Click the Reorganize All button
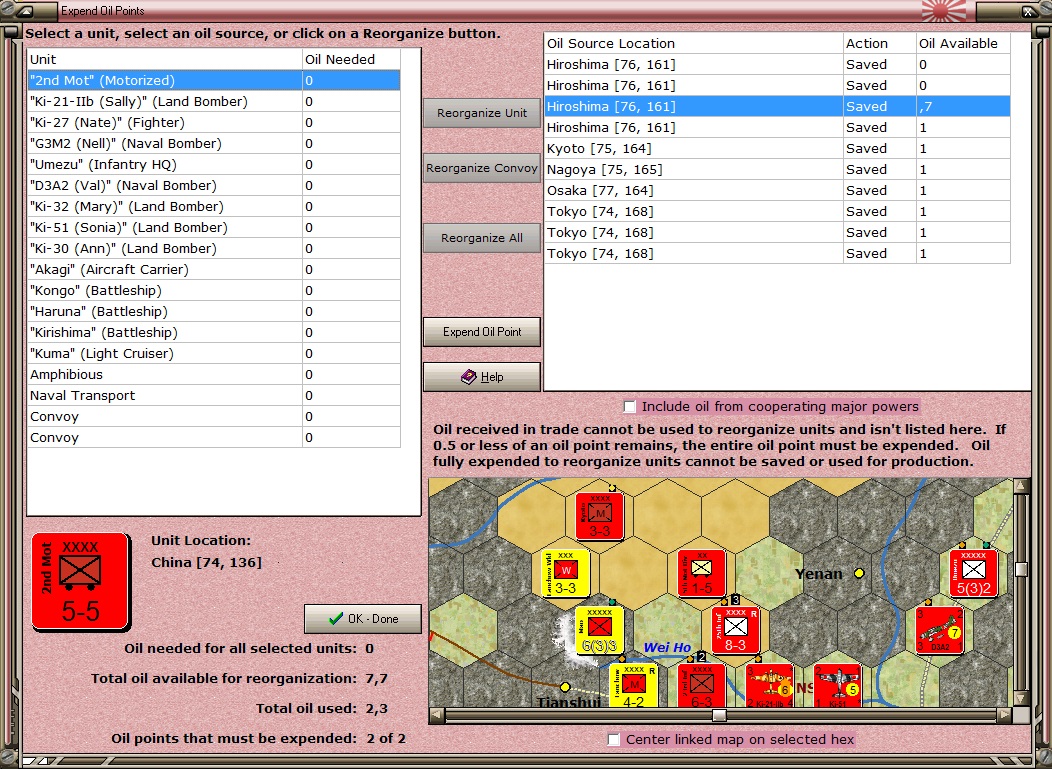Screen dimensions: 1052x769 (482, 238)
